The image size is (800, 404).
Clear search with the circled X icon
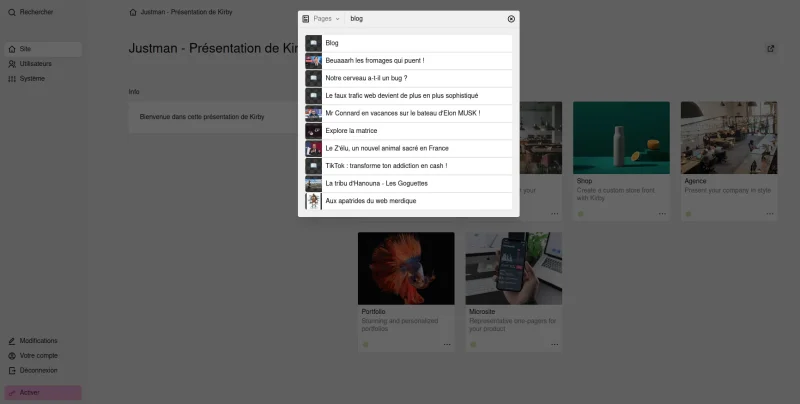511,19
